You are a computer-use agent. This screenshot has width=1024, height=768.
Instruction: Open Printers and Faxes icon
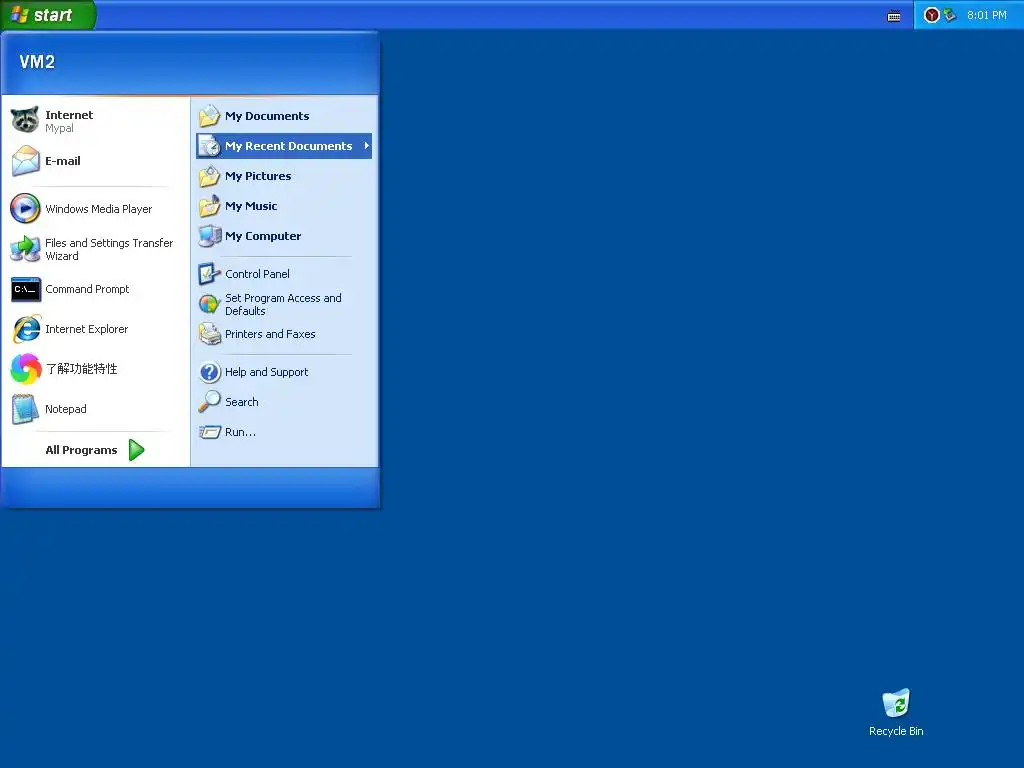click(210, 334)
